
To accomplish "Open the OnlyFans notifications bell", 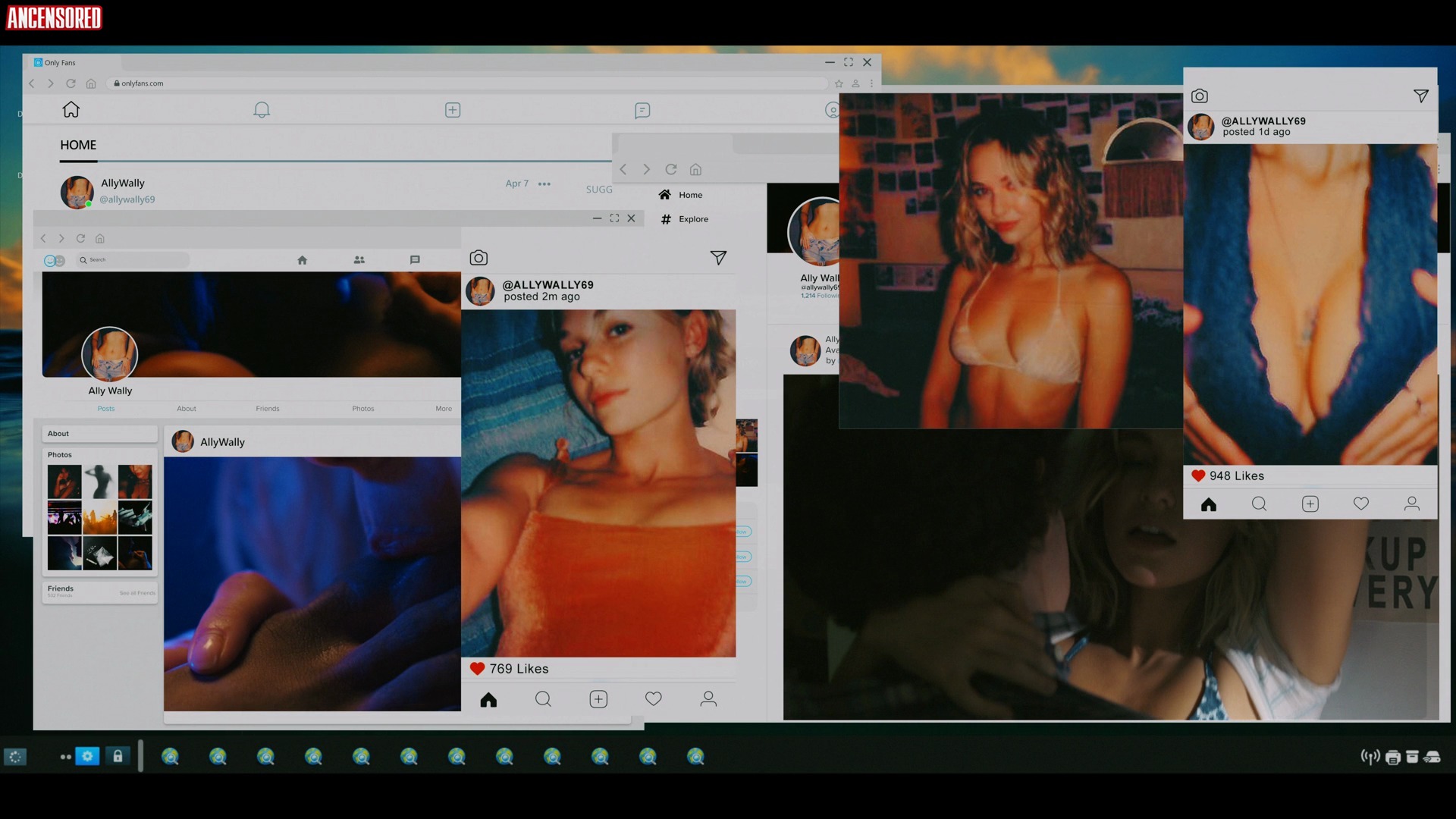I will (262, 110).
